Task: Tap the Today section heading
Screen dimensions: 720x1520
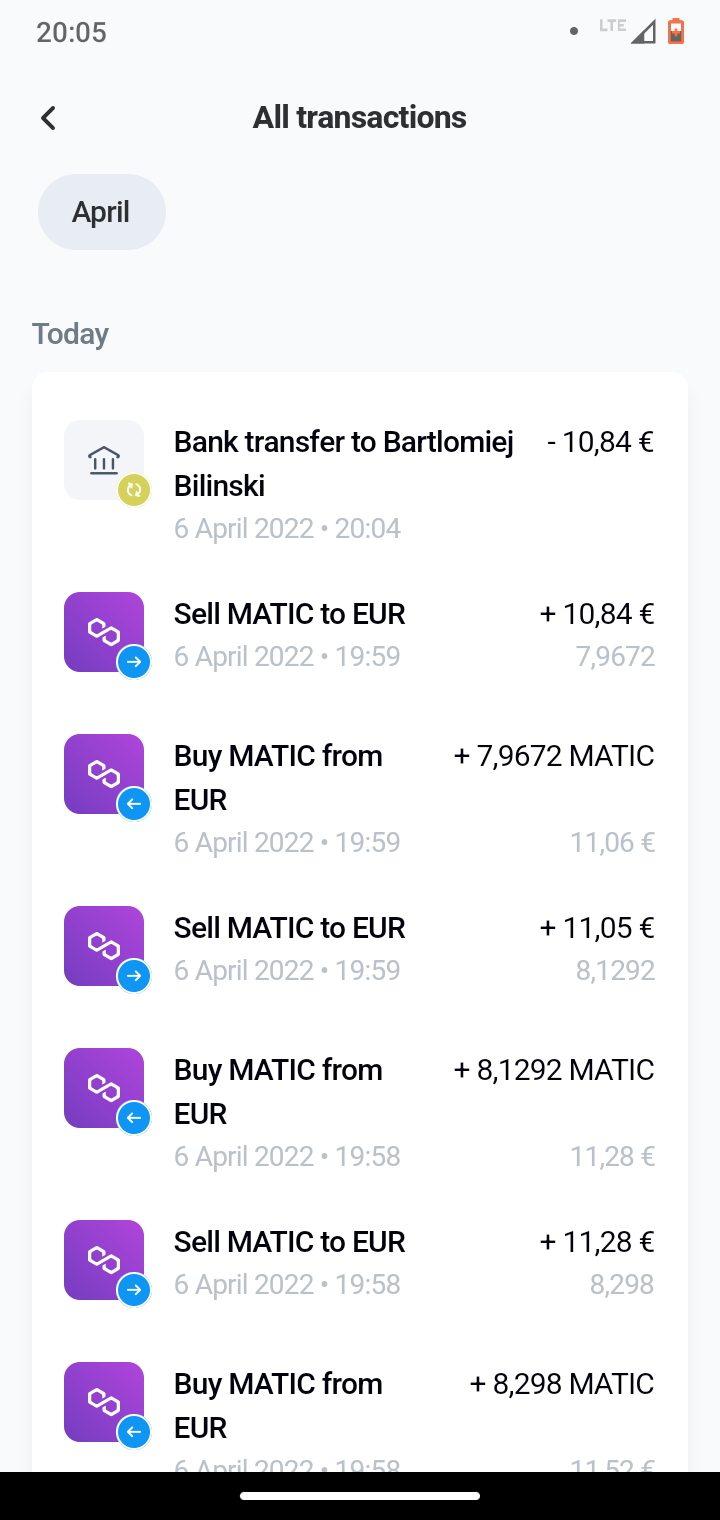Action: (x=70, y=334)
